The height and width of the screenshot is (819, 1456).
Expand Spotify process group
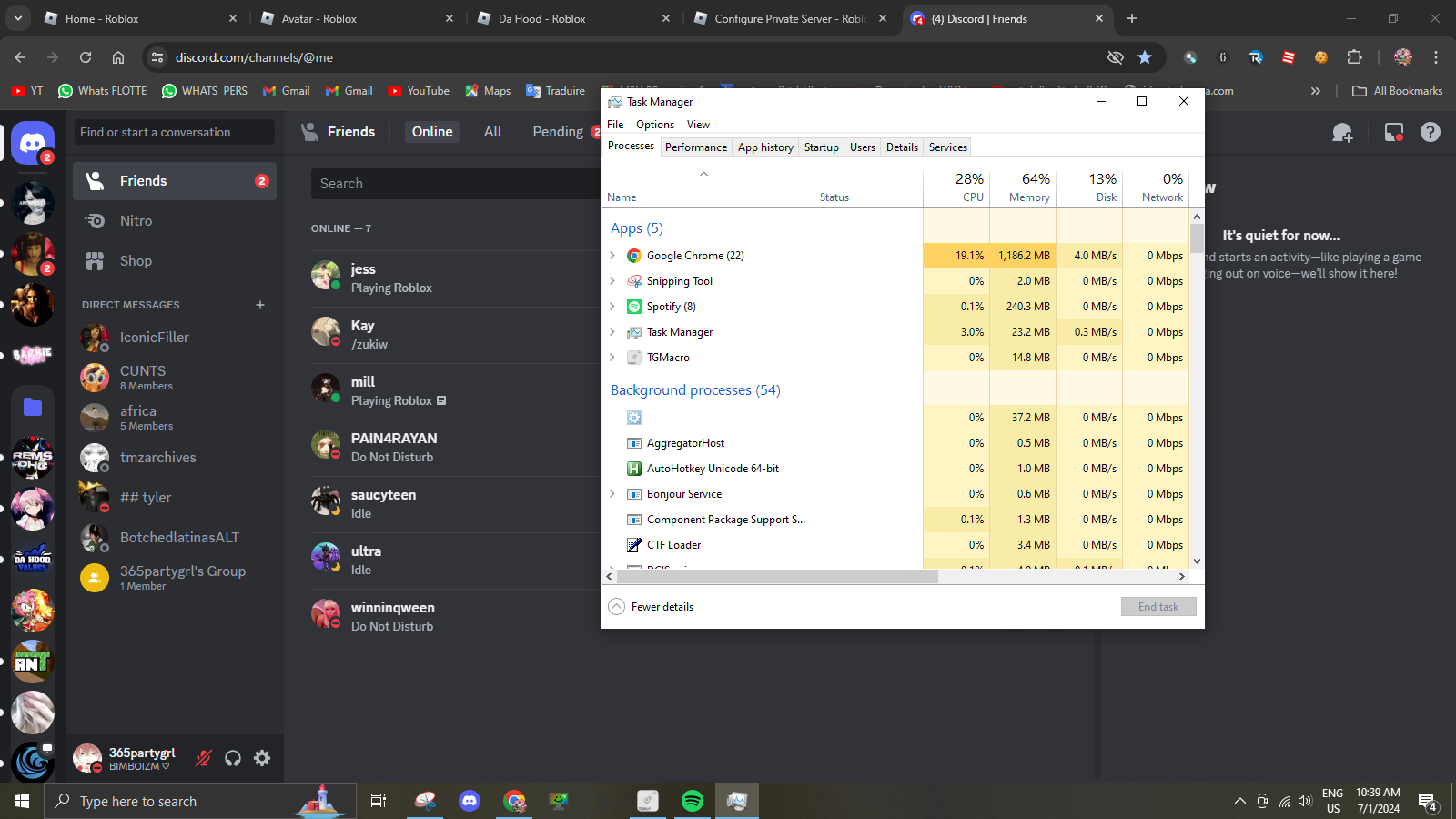(x=612, y=307)
